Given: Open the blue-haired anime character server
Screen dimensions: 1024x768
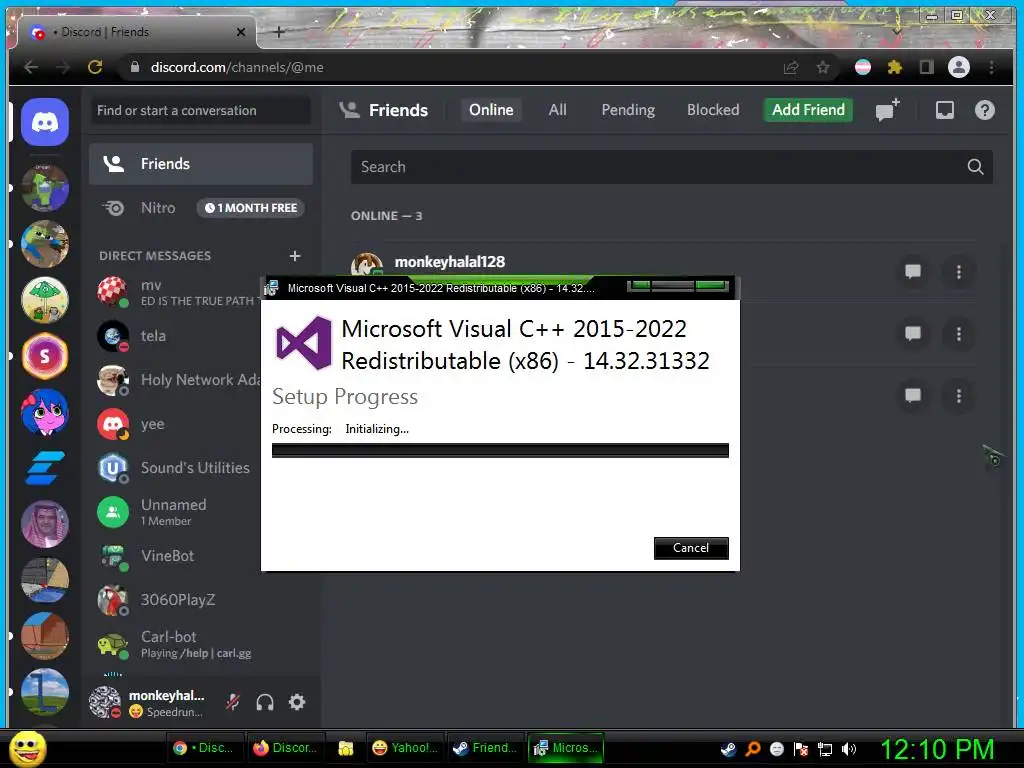Looking at the screenshot, I should pyautogui.click(x=44, y=412).
